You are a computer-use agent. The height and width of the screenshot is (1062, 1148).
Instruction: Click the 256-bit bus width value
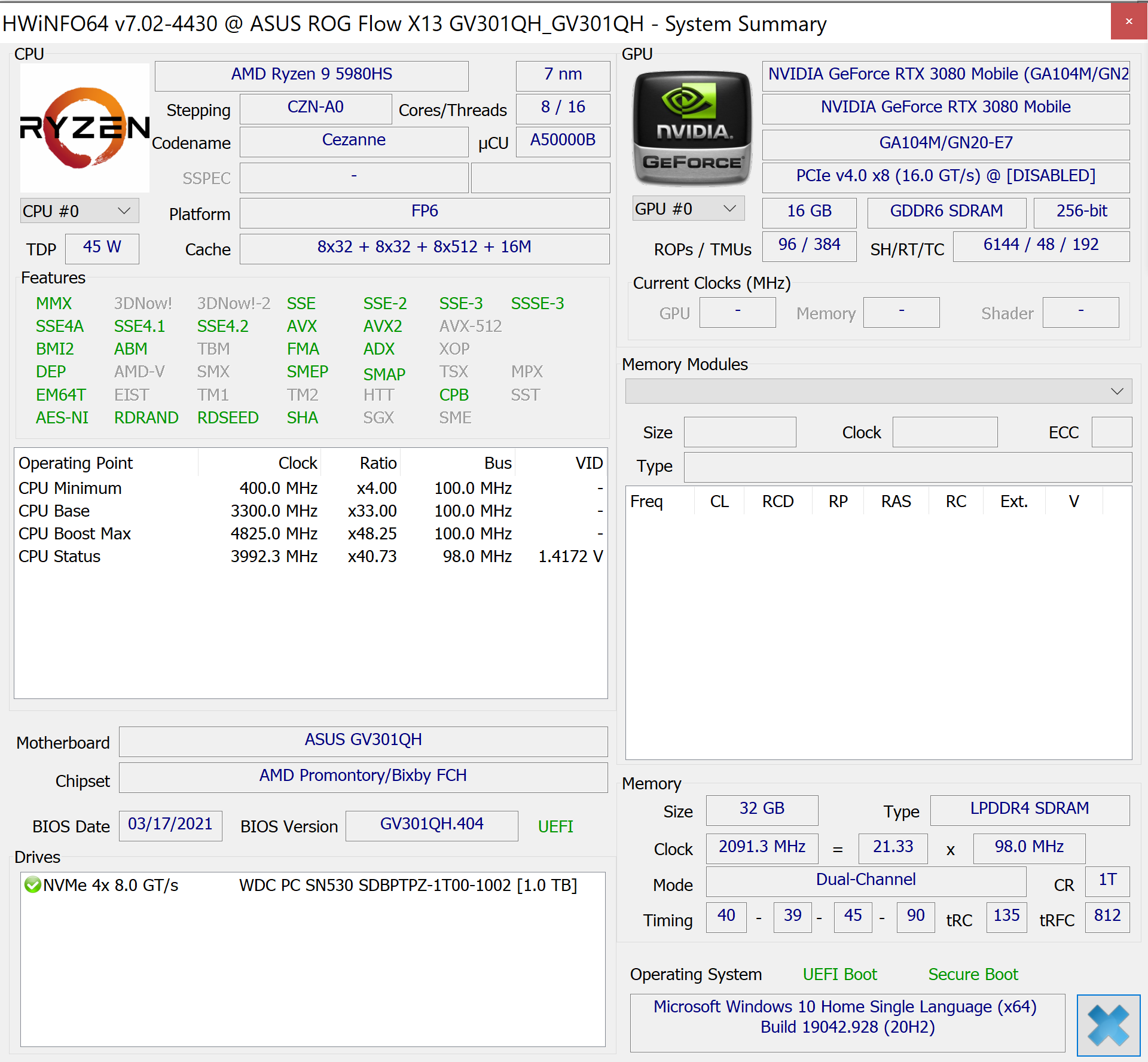1082,212
